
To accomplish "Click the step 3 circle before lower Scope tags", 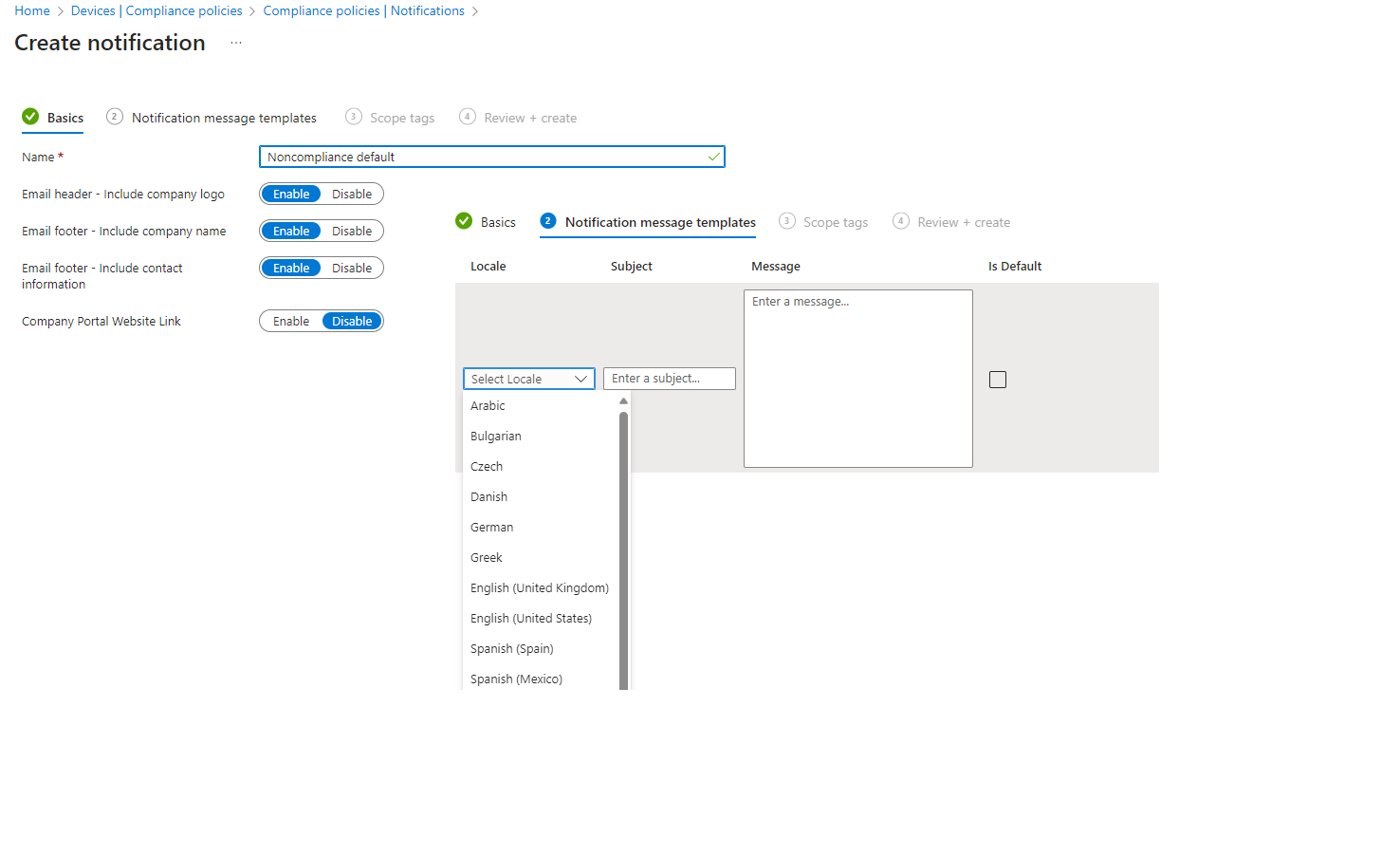I will pos(787,221).
